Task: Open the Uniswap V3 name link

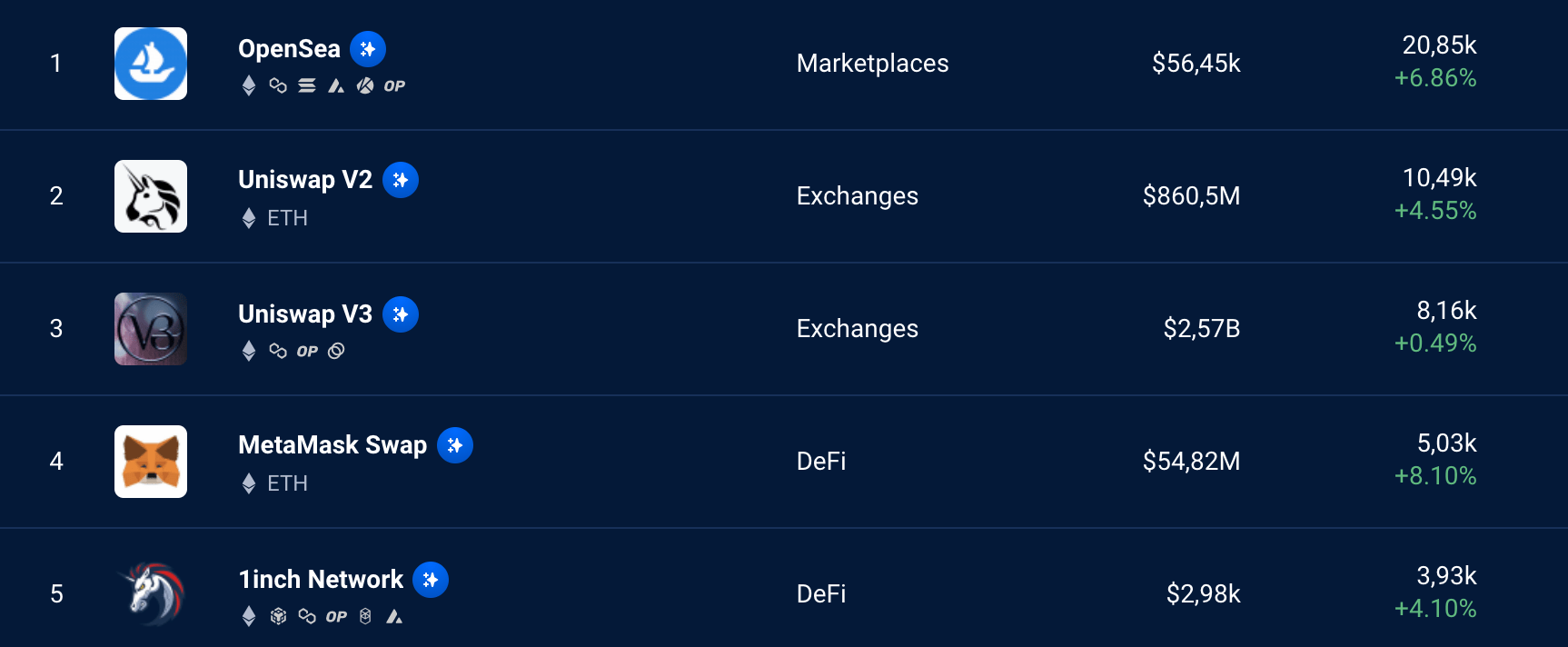Action: [x=305, y=314]
